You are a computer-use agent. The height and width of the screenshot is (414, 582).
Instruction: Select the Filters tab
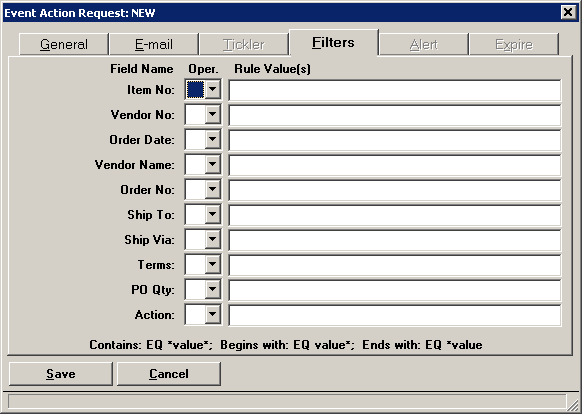[x=334, y=43]
